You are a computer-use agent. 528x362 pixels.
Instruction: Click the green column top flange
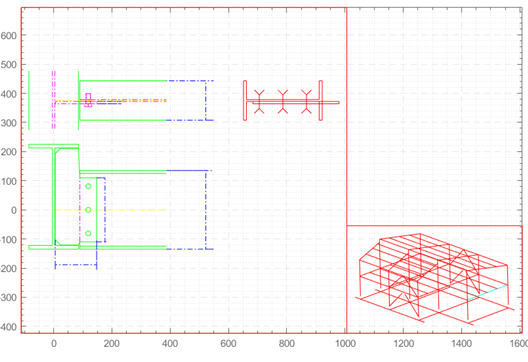[54, 146]
